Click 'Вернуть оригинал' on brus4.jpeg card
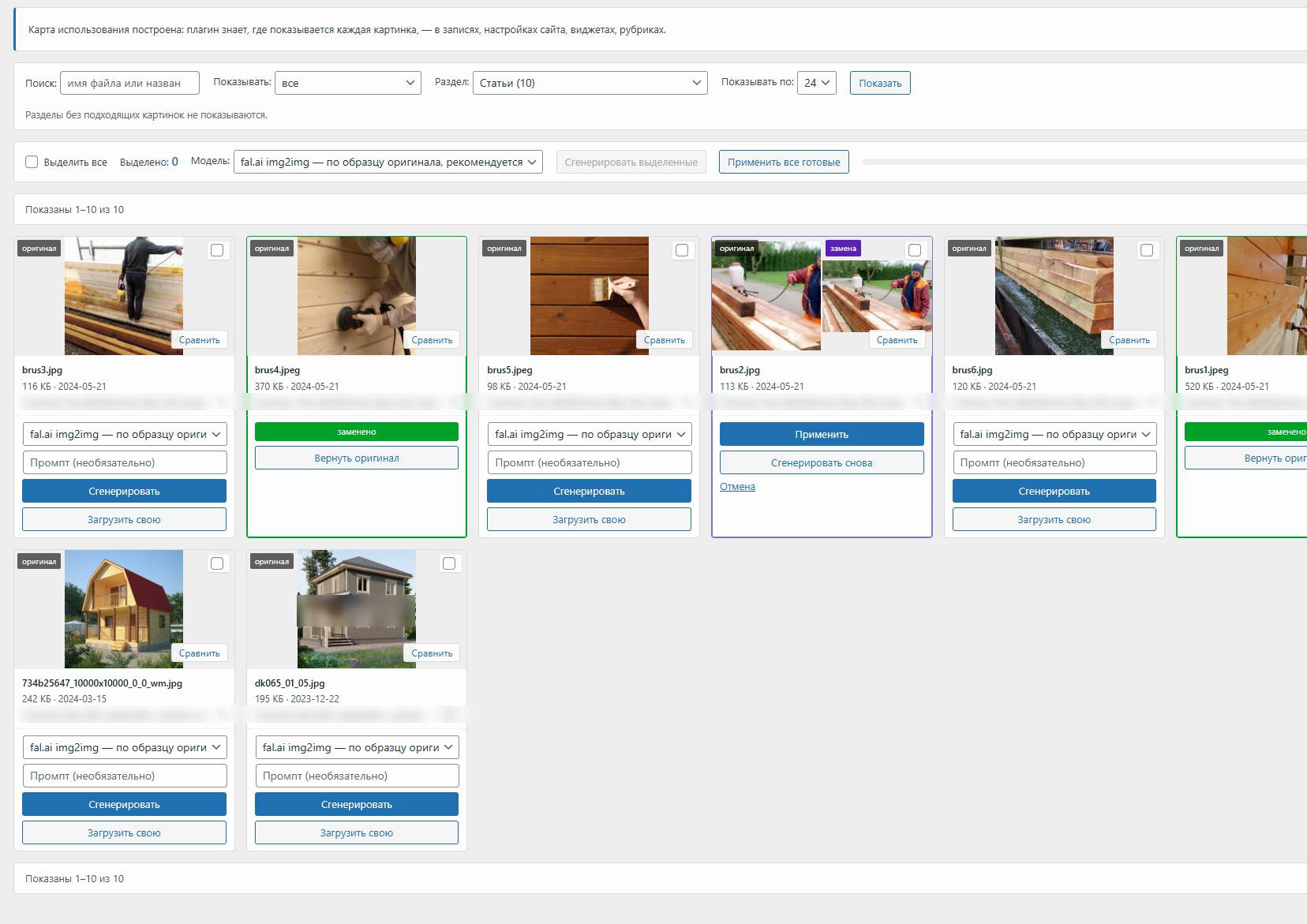 point(357,458)
